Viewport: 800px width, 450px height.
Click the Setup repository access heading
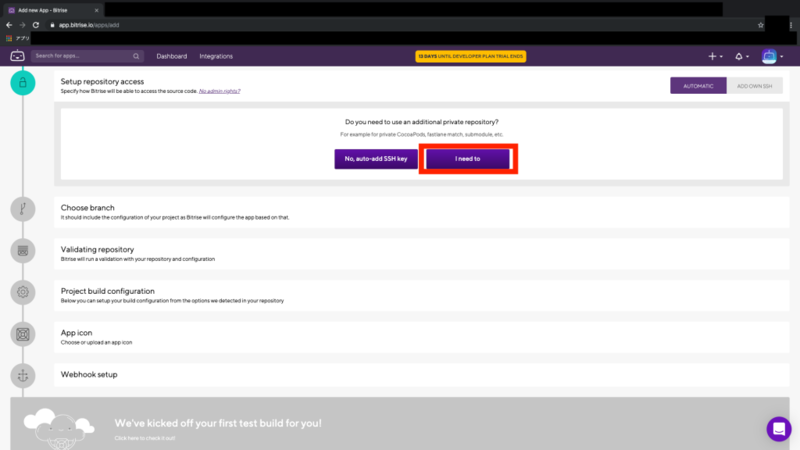(x=102, y=81)
